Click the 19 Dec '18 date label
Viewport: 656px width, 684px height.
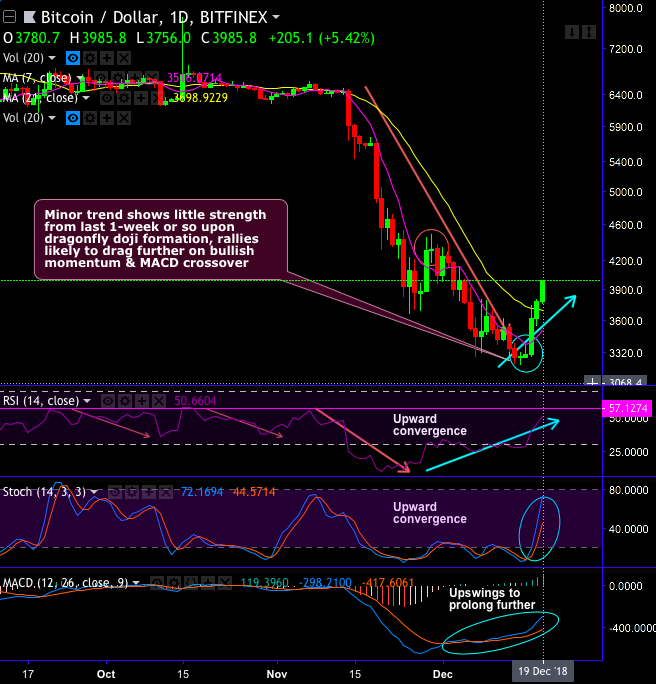coord(543,671)
